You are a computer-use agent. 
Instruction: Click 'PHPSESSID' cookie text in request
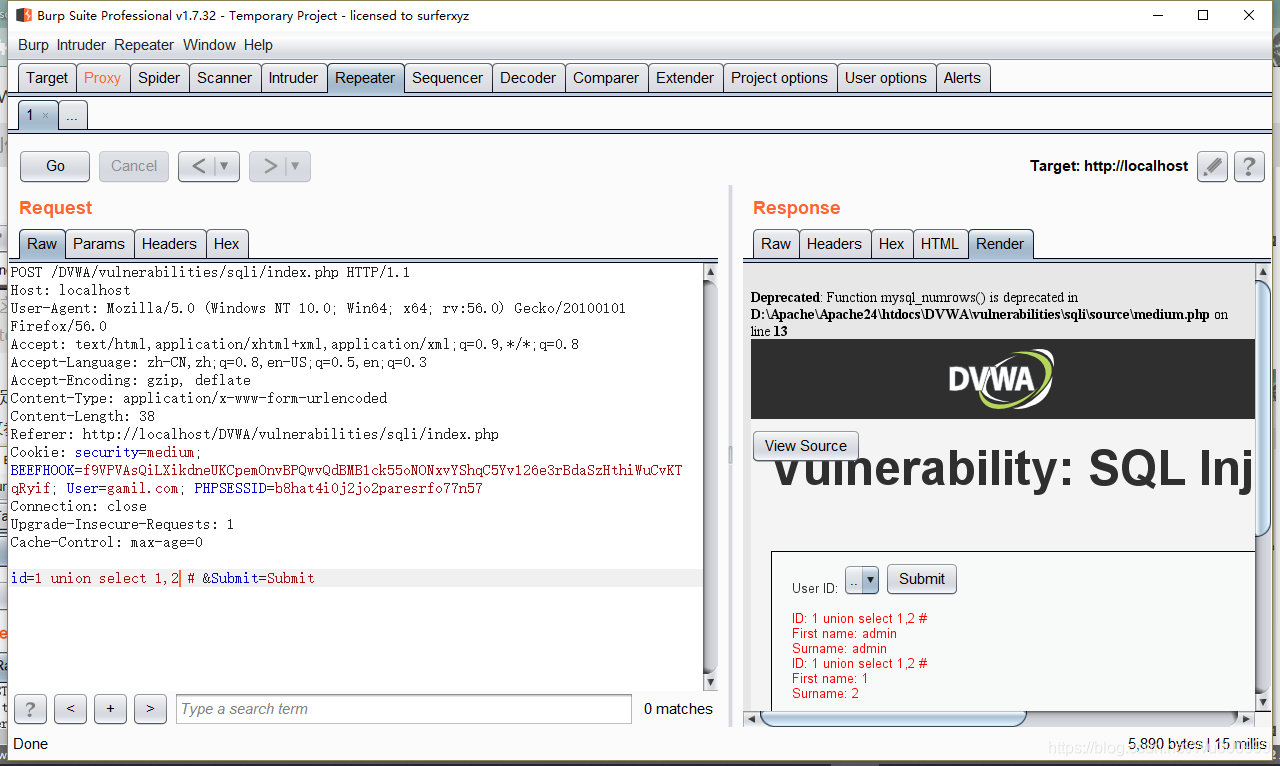coord(230,488)
